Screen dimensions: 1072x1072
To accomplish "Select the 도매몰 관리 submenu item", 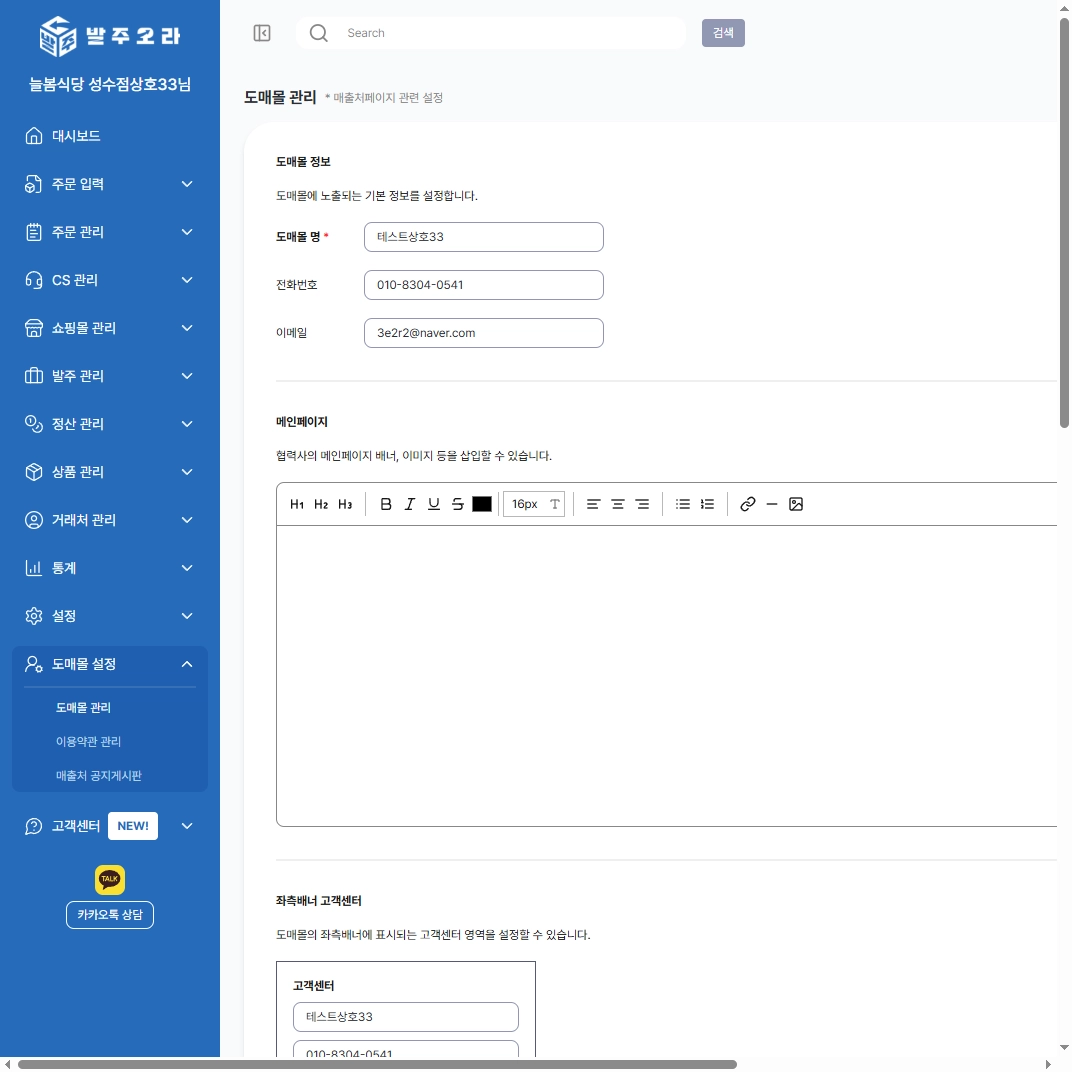I will tap(83, 708).
